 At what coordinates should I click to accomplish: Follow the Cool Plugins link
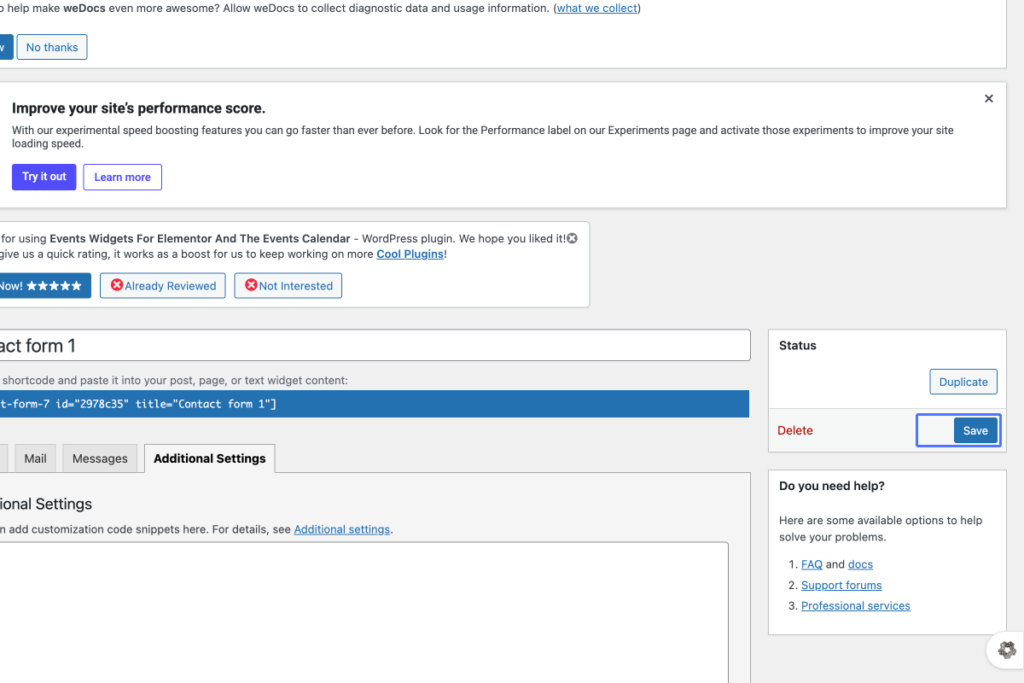pos(409,254)
